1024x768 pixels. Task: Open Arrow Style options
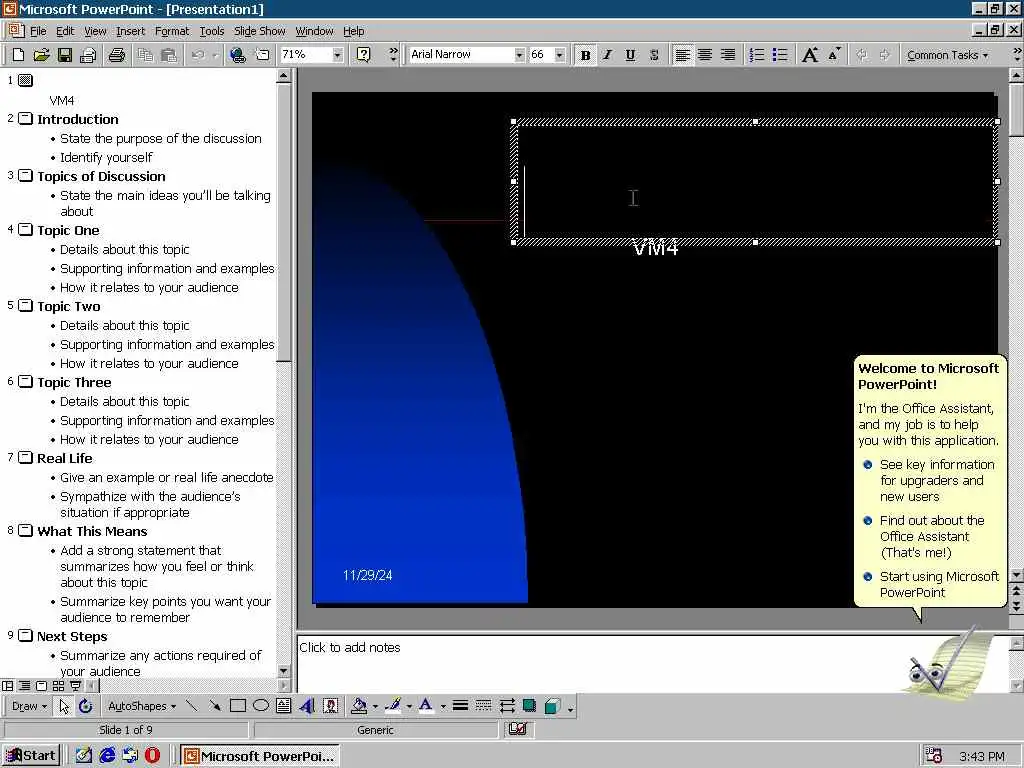pyautogui.click(x=507, y=706)
